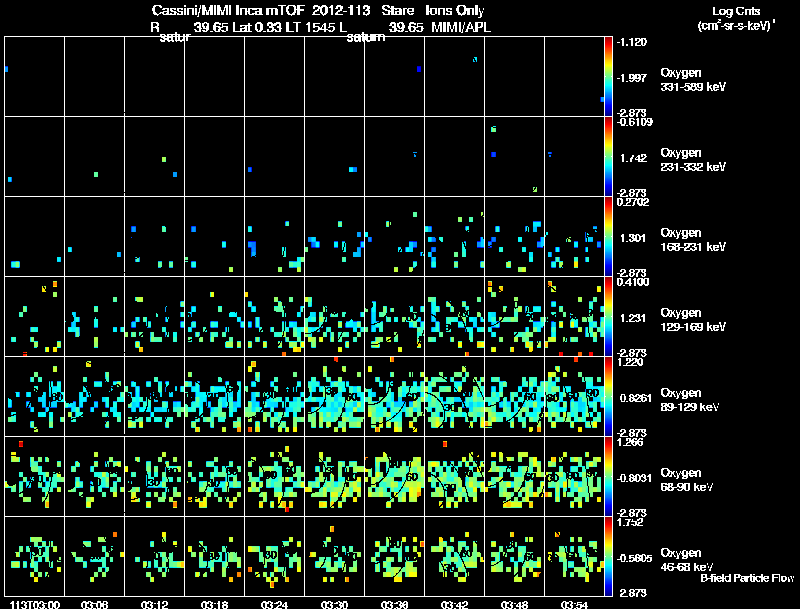The width and height of the screenshot is (800, 609).
Task: Click the Oxygen 231-332 keV color bar
Action: point(608,157)
